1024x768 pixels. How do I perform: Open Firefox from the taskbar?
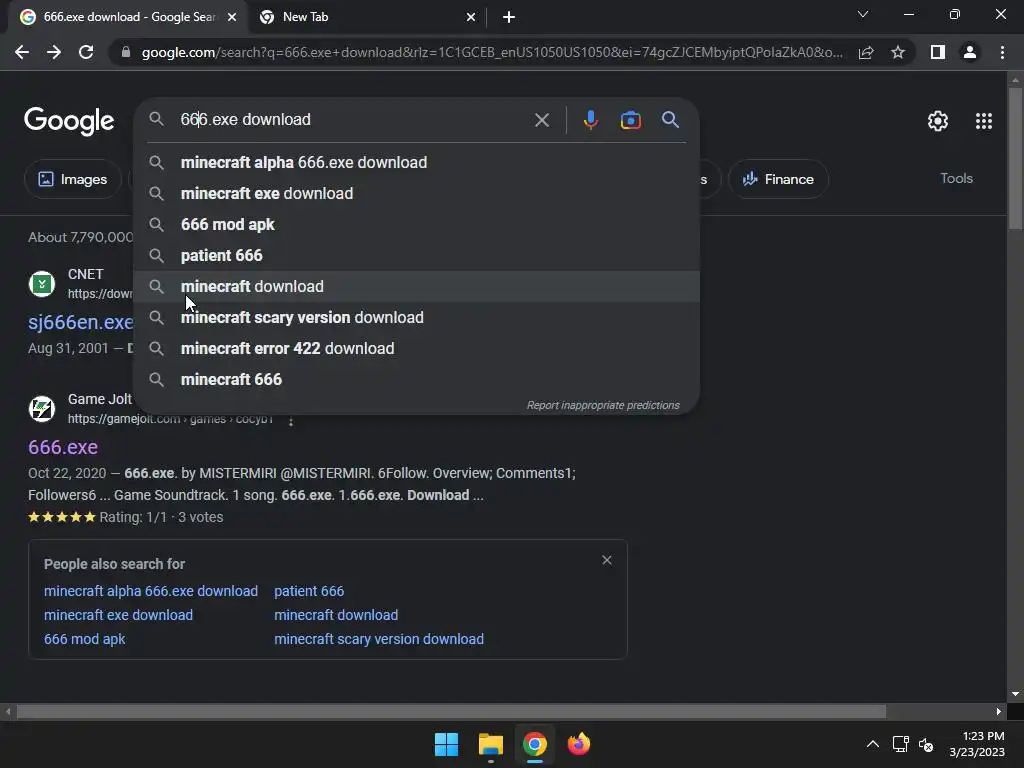tap(579, 744)
